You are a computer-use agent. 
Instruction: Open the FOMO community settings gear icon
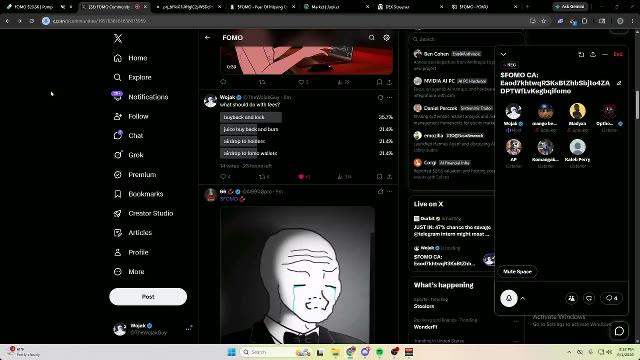(387, 38)
